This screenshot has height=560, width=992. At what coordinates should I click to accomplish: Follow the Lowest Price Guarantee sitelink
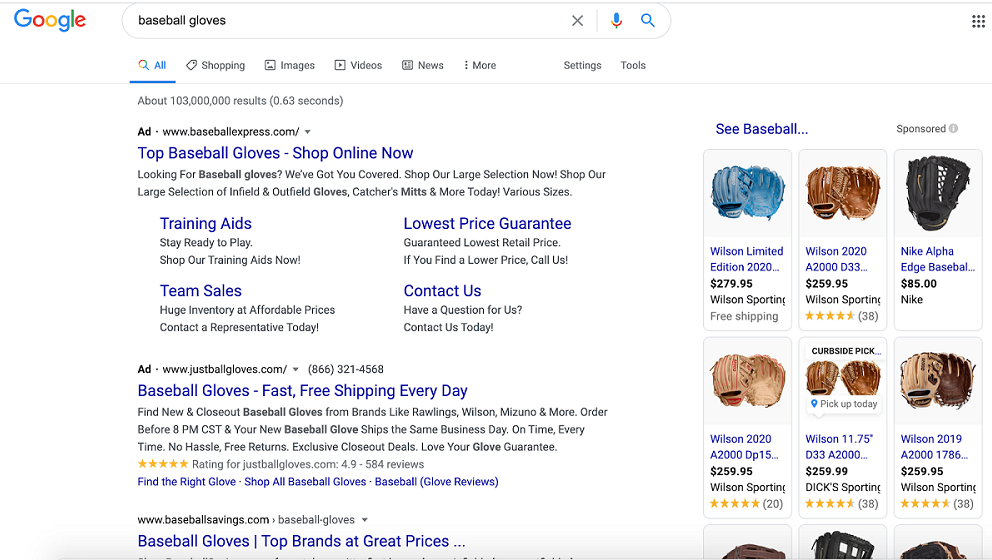pyautogui.click(x=487, y=224)
